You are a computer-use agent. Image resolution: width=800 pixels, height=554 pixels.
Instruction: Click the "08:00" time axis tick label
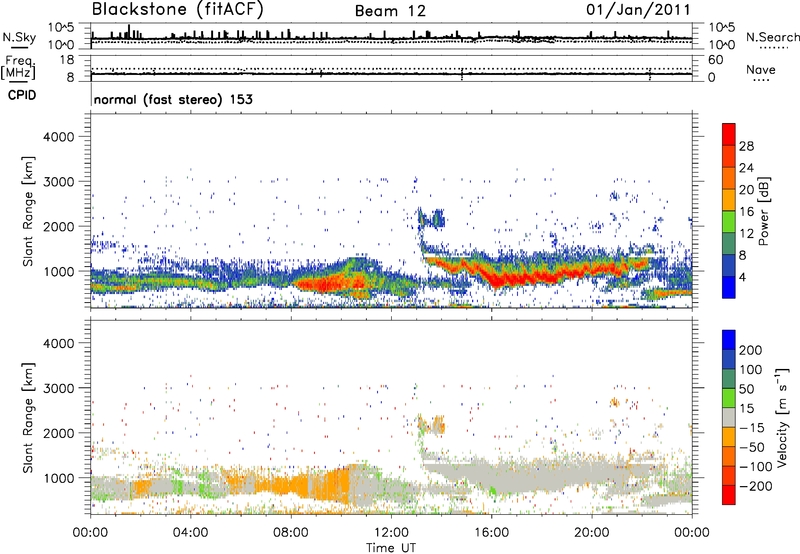pos(290,533)
